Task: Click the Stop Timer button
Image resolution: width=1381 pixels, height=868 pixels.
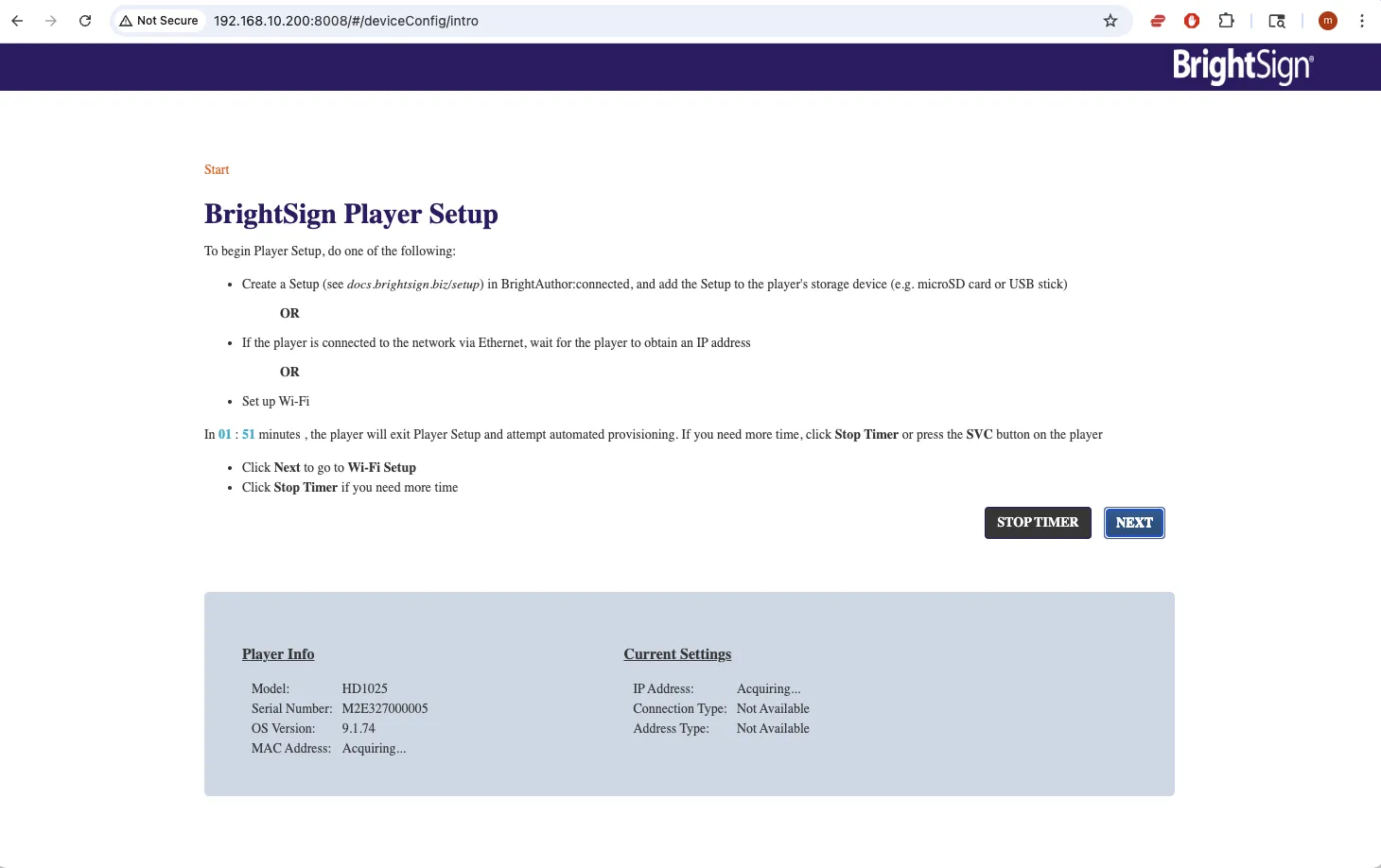Action: pyautogui.click(x=1038, y=523)
